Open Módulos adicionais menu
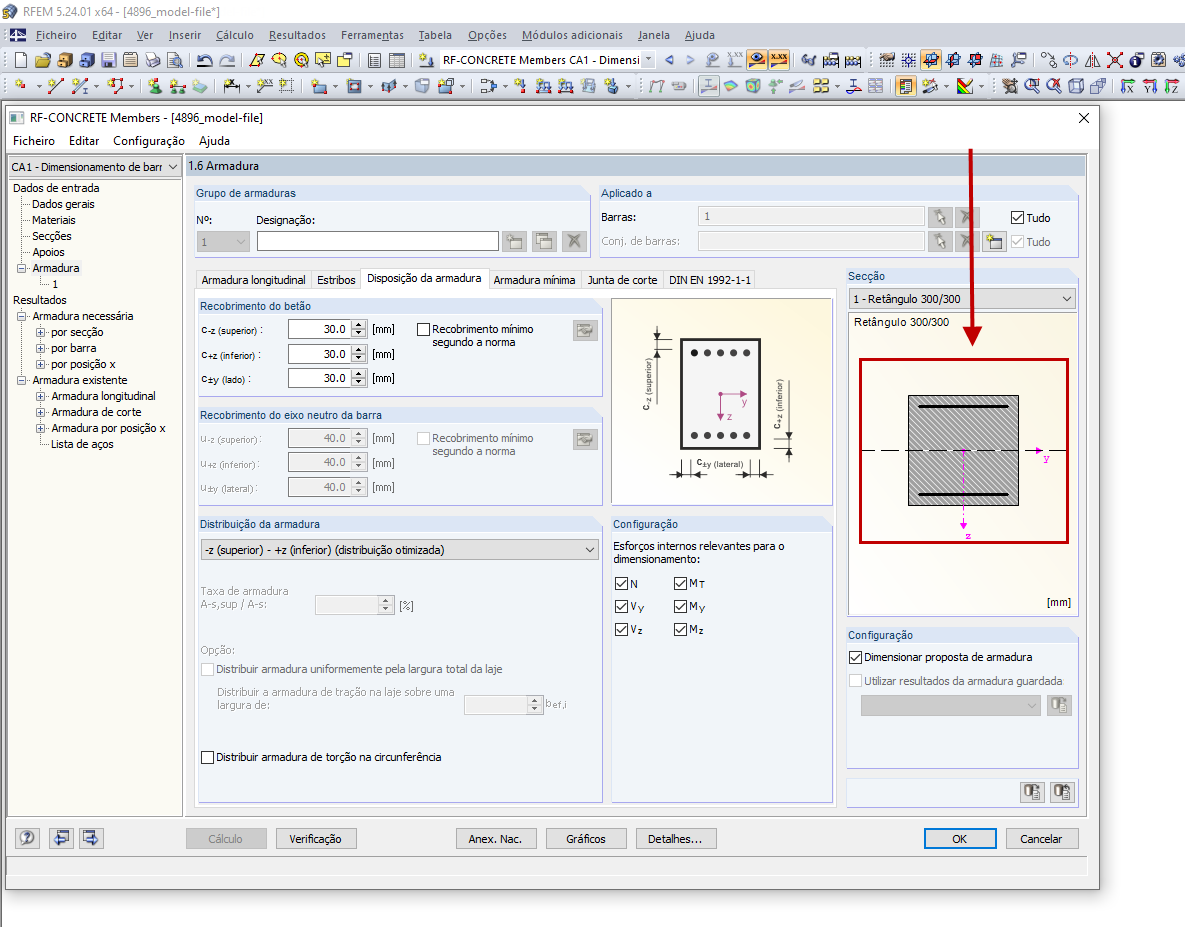Viewport: 1185px width, 927px height. point(572,35)
